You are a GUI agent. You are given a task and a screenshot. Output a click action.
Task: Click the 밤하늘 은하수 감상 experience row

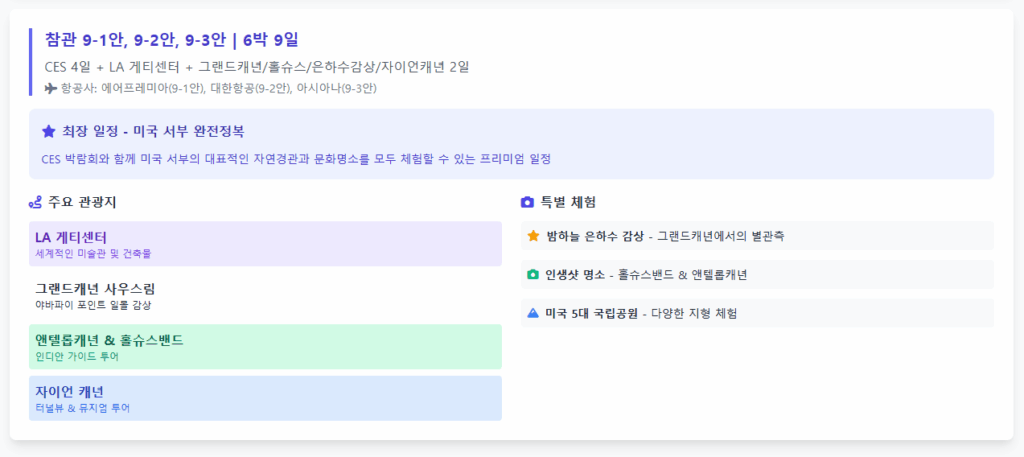(x=758, y=236)
